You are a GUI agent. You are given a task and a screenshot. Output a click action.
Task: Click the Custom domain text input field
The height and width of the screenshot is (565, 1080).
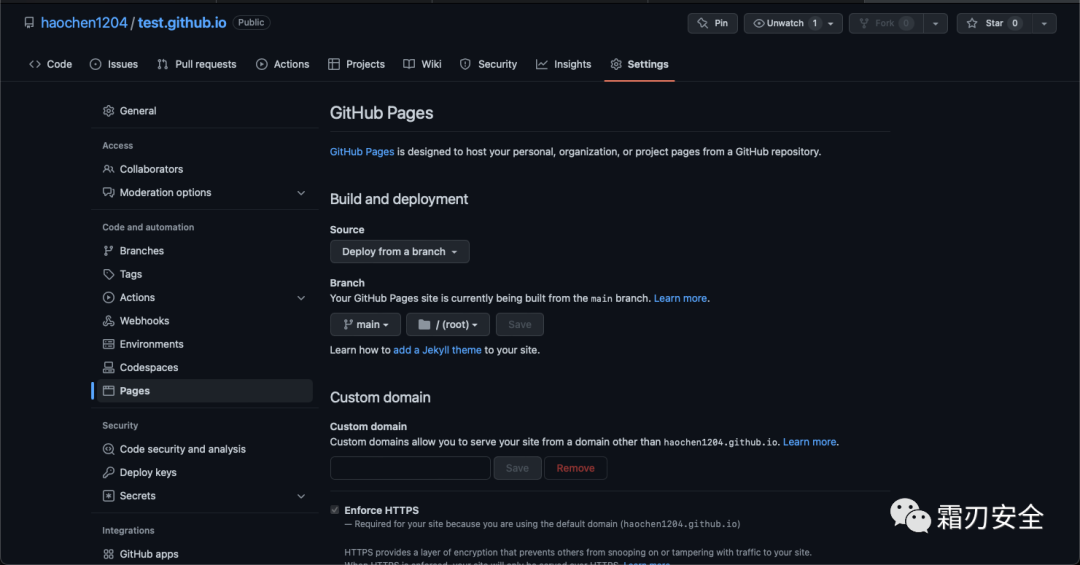coord(411,468)
